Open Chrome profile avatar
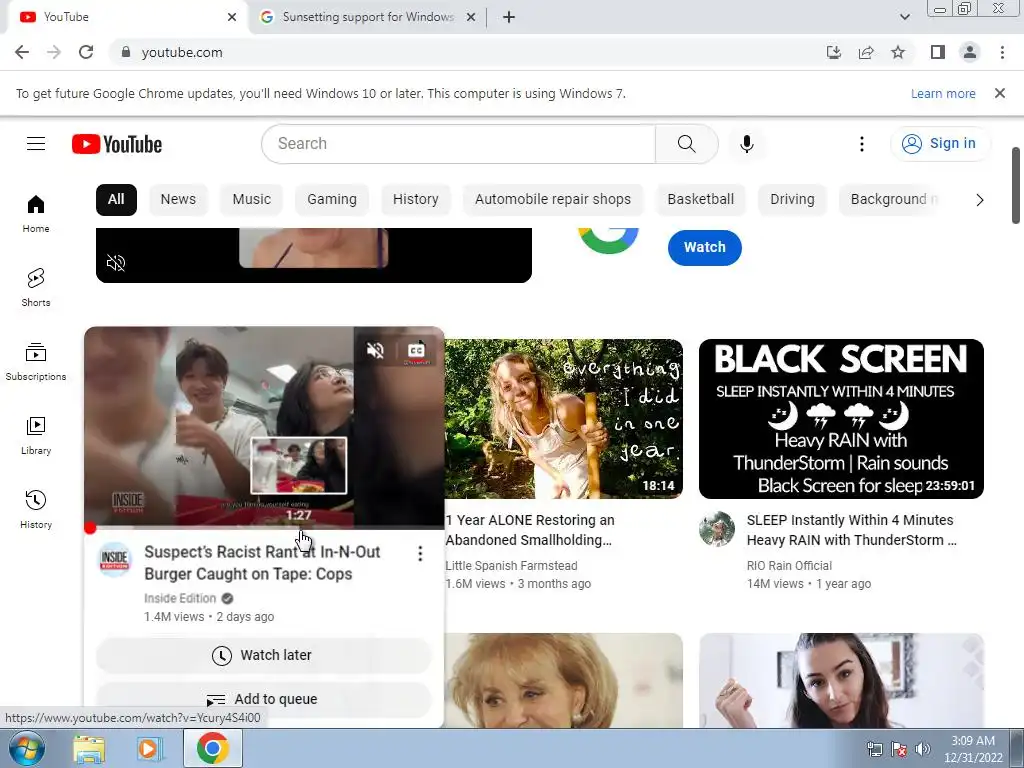The height and width of the screenshot is (768, 1024). coord(970,52)
